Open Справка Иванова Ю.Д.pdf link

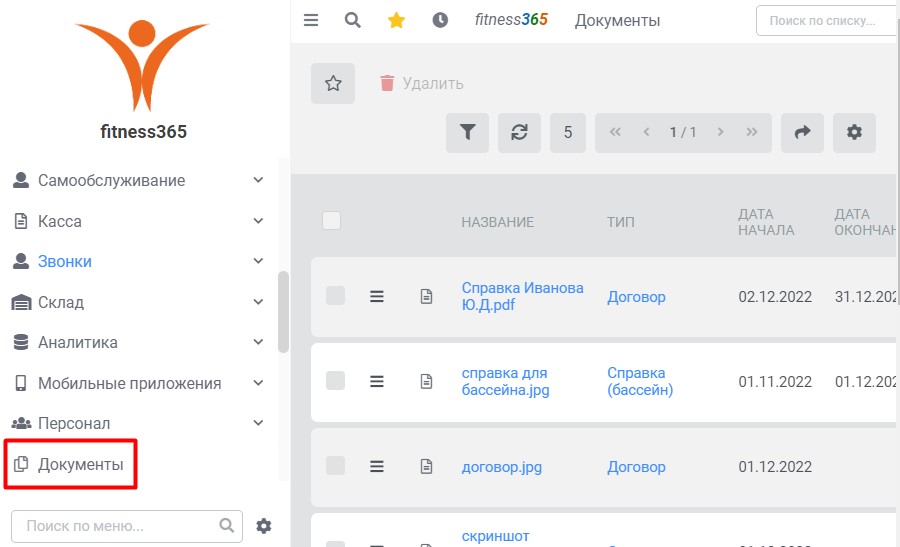522,296
